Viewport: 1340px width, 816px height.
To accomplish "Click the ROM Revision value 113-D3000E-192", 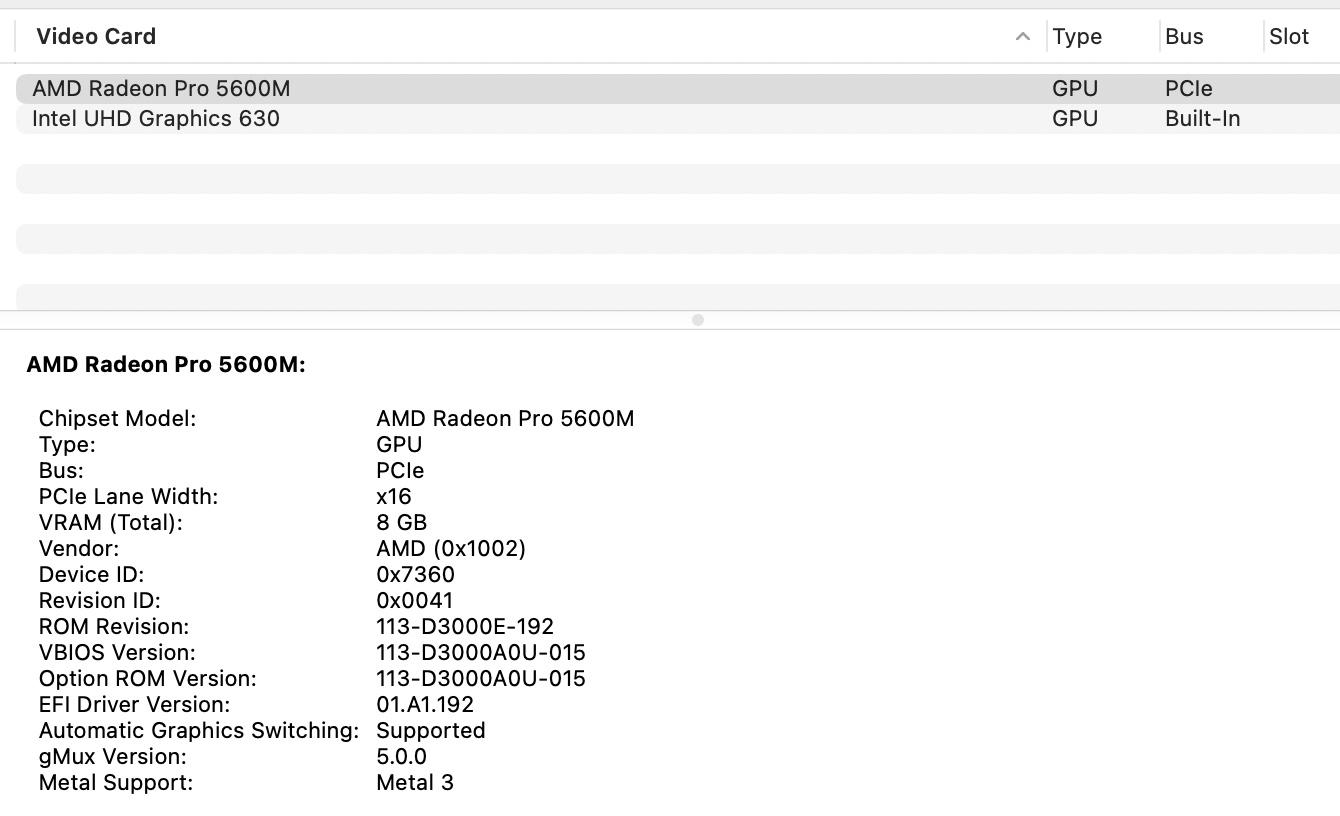I will [465, 627].
